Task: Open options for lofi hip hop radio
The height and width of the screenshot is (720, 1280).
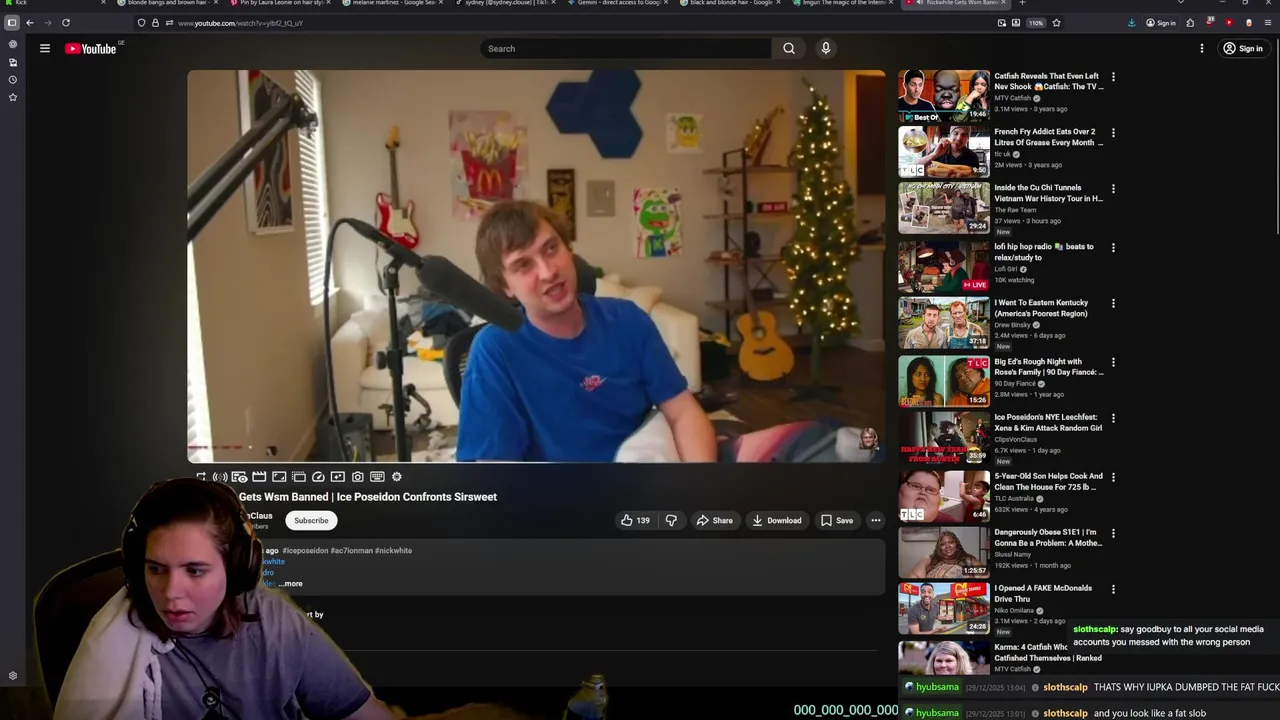Action: 1113,248
